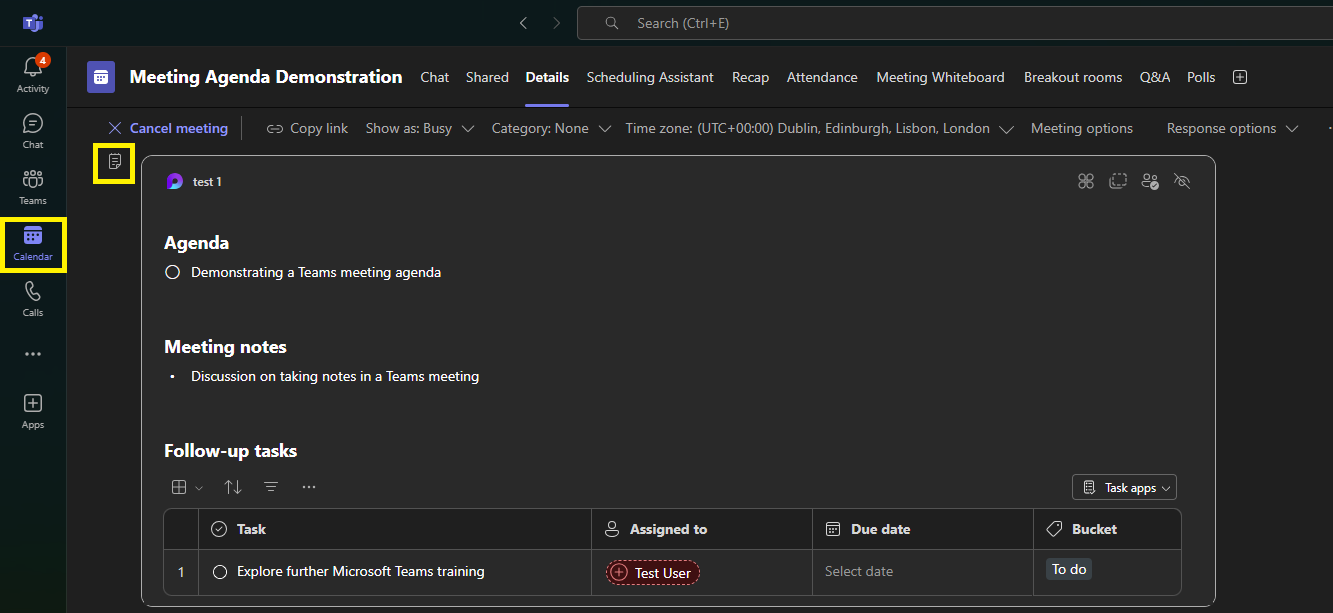Click the Loop components icon in the notes header
The height and width of the screenshot is (613, 1333).
click(1086, 181)
